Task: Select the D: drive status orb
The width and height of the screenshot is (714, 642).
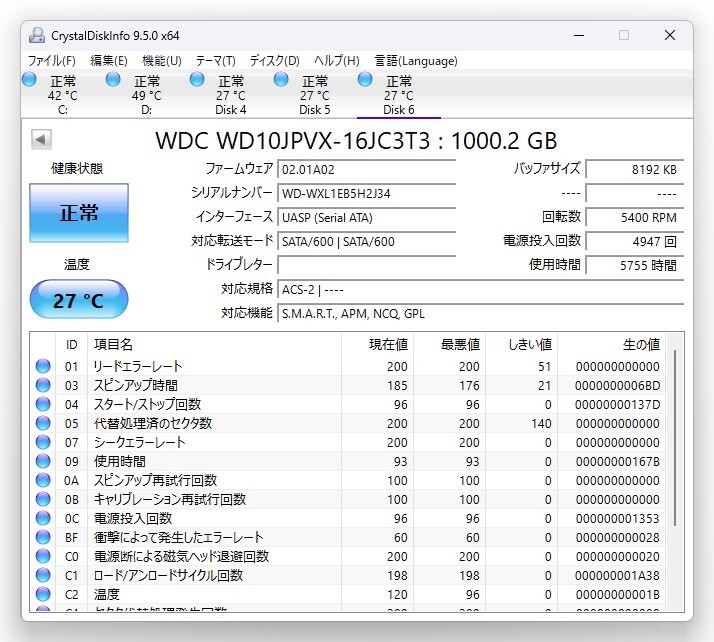Action: coord(113,80)
